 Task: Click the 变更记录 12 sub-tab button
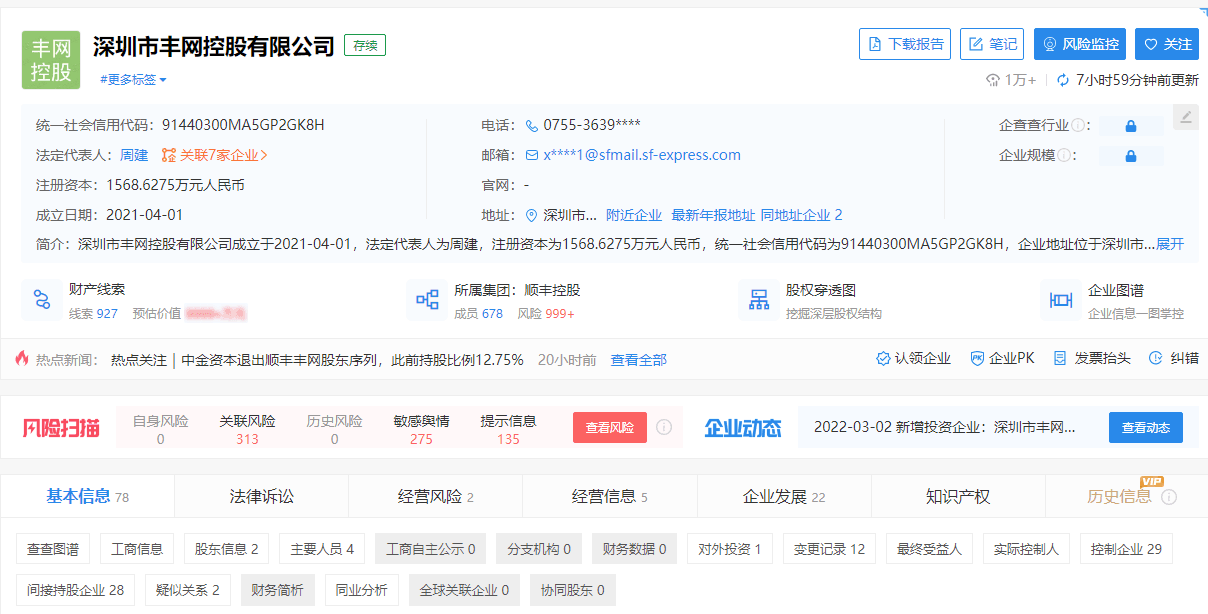(830, 549)
